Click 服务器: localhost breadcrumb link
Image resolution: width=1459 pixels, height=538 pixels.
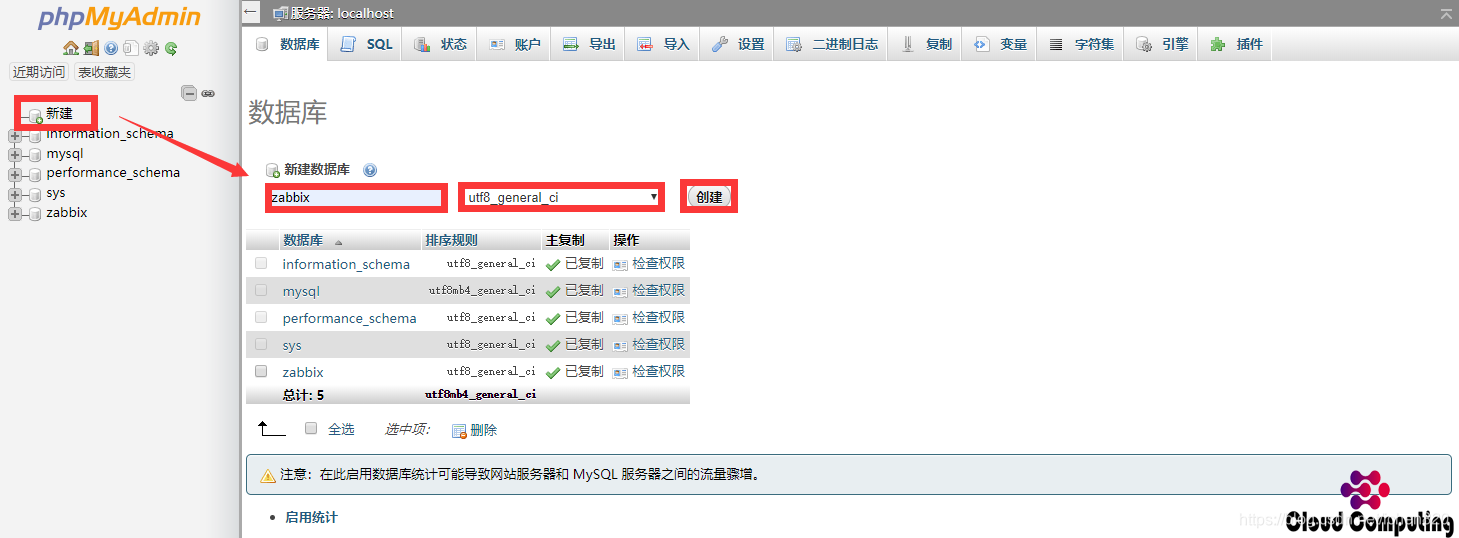(343, 13)
